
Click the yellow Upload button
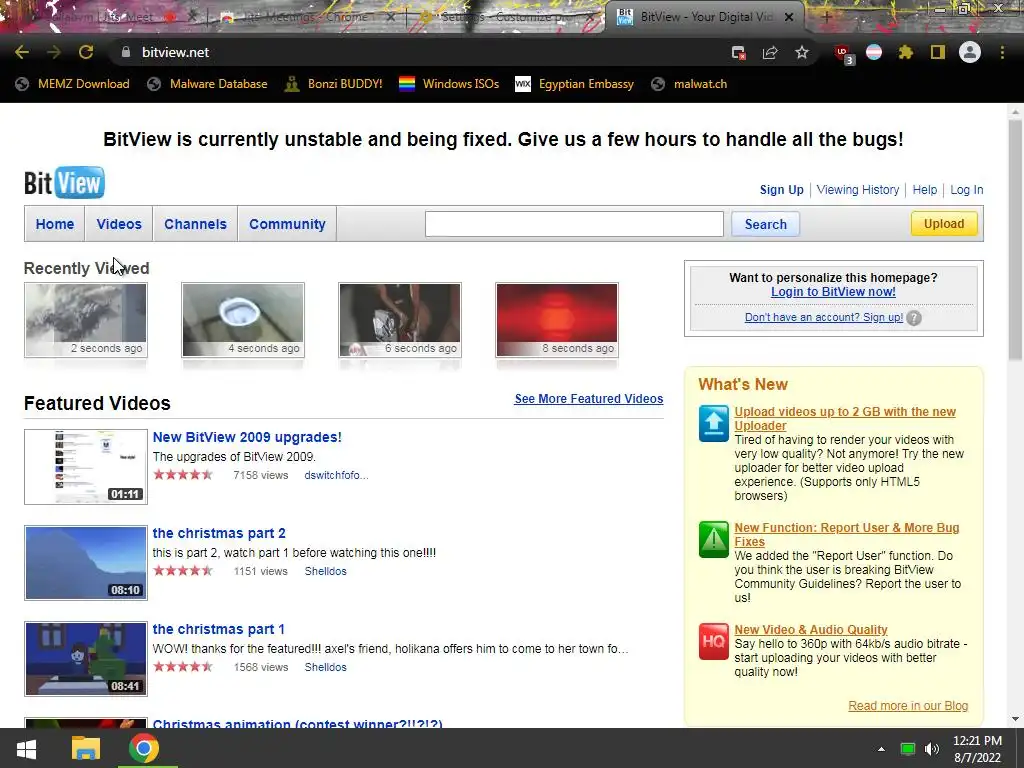944,224
